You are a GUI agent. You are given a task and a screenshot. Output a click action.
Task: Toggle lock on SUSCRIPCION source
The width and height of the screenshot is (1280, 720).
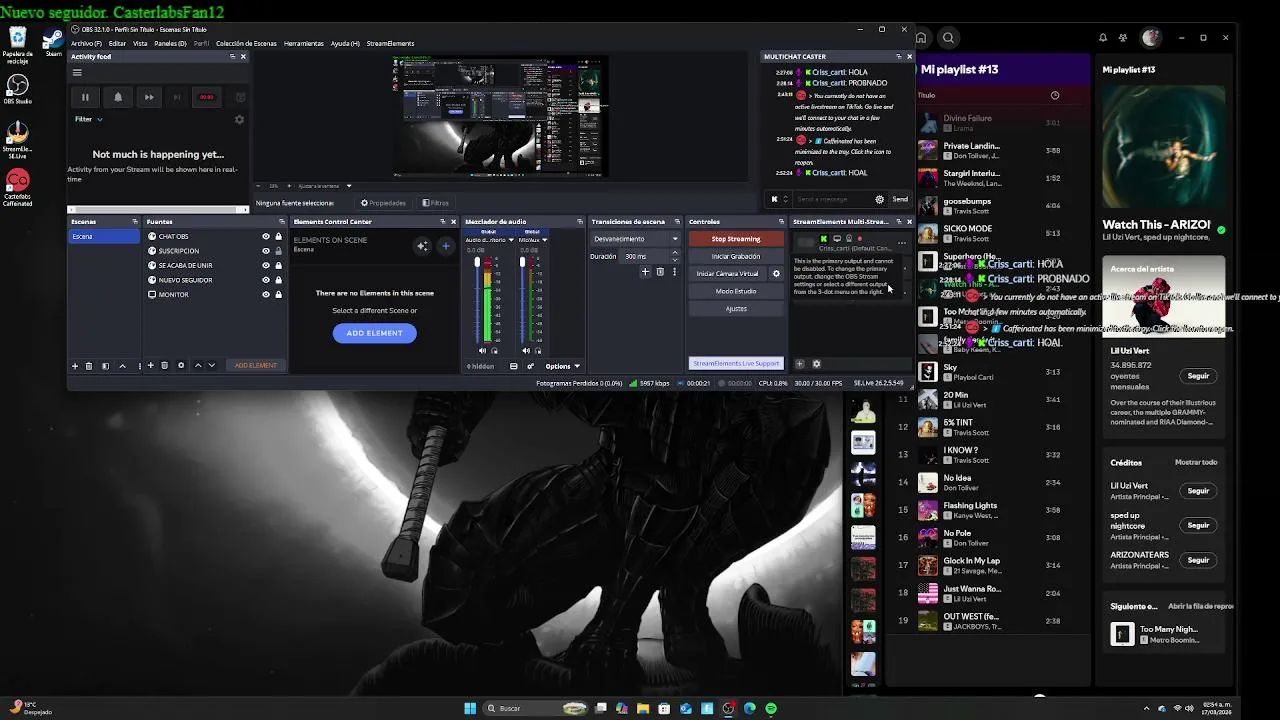(278, 251)
